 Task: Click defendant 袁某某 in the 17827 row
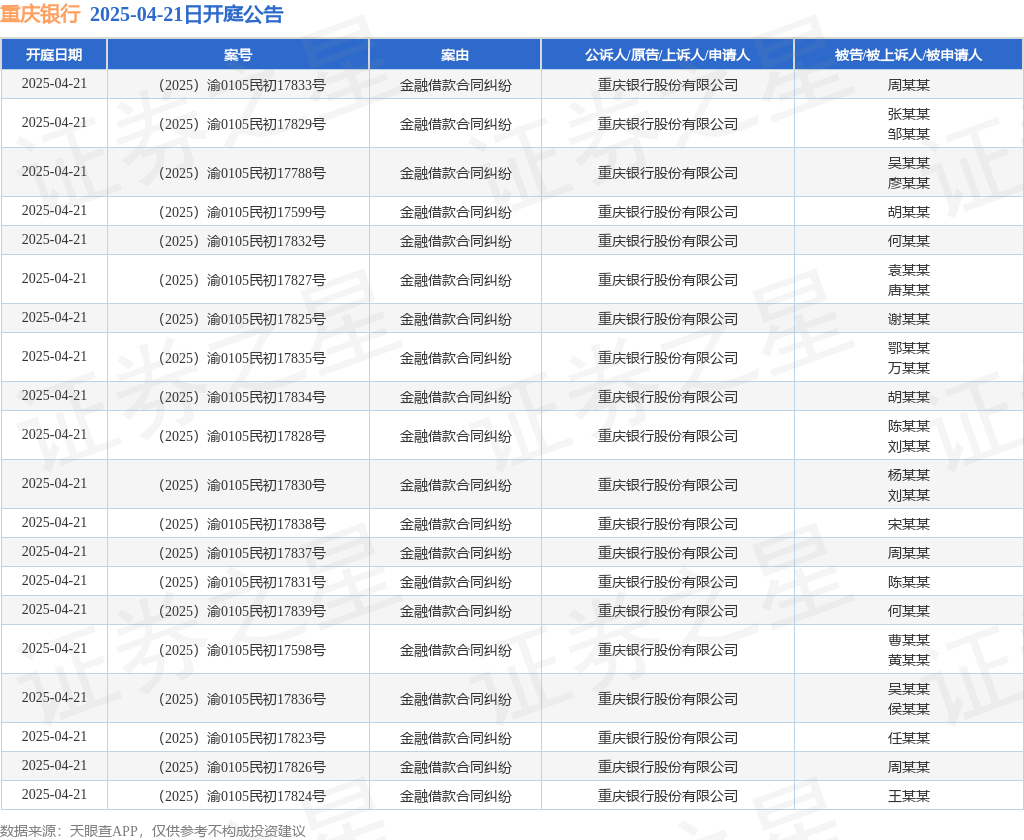(x=908, y=270)
